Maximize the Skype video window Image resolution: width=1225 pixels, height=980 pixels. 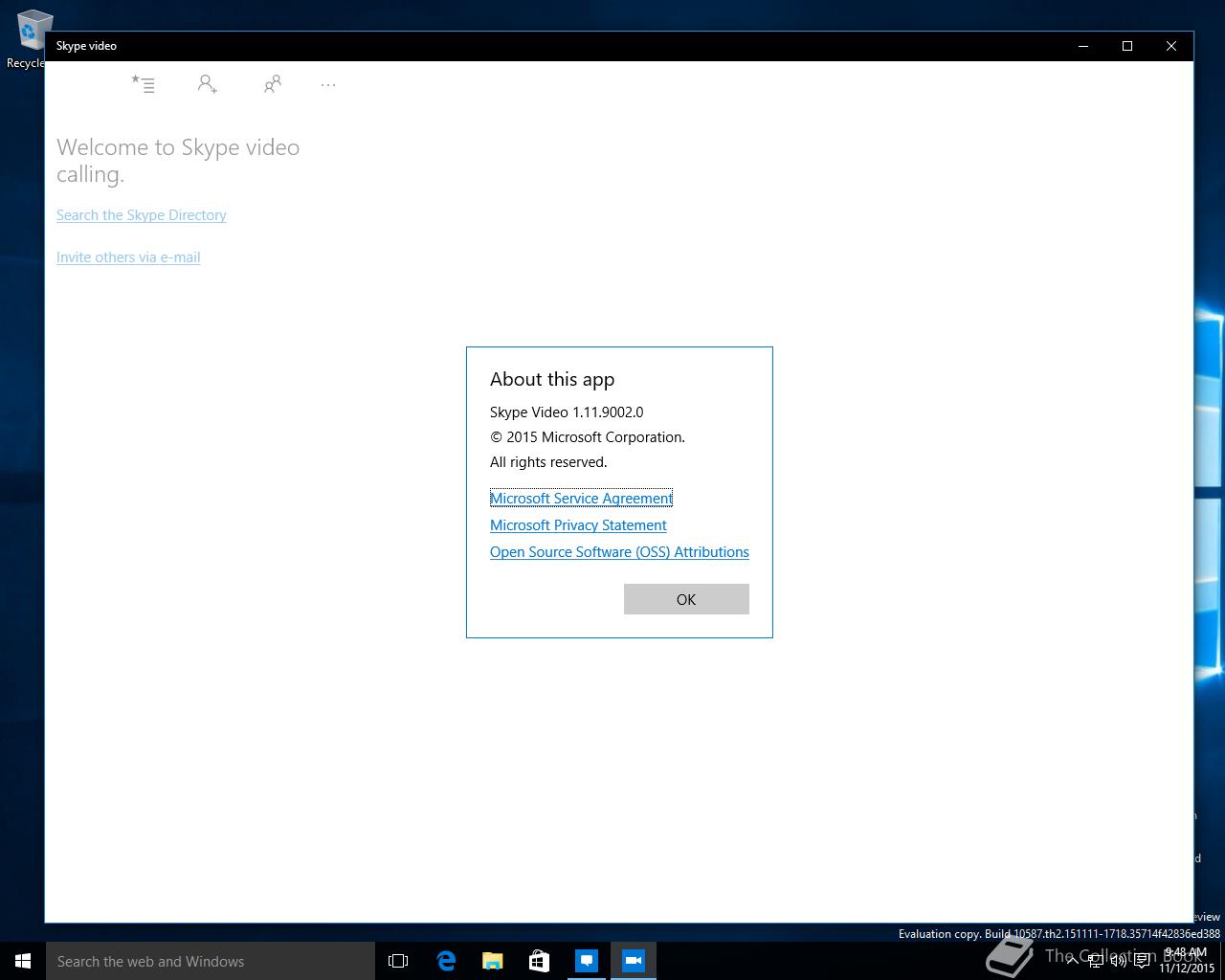coord(1127,46)
